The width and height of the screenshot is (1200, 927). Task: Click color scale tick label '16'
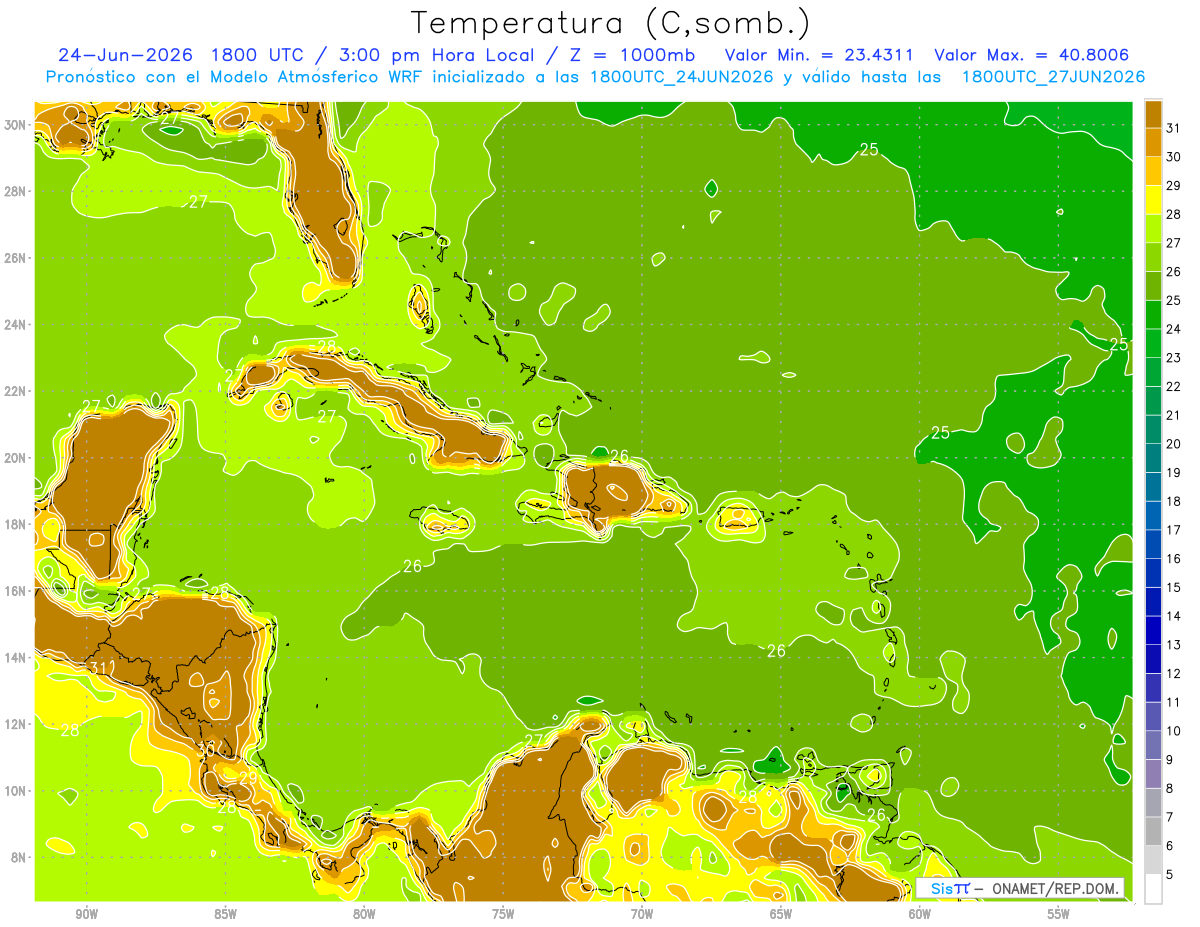(1174, 559)
